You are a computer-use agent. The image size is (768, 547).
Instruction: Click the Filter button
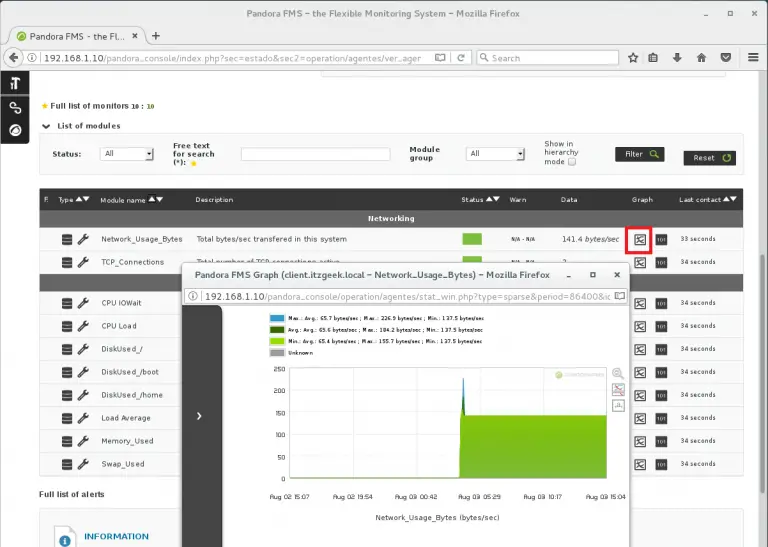[639, 154]
